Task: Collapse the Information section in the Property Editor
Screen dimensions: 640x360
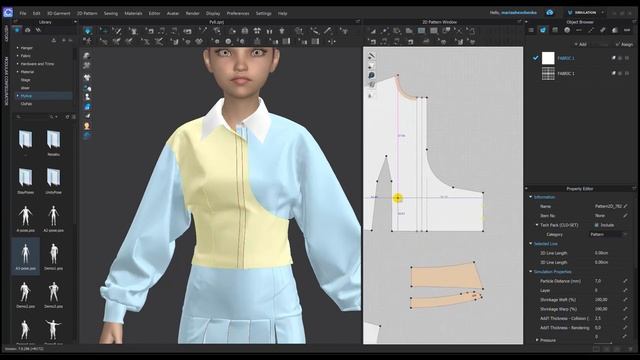Action: (531, 197)
